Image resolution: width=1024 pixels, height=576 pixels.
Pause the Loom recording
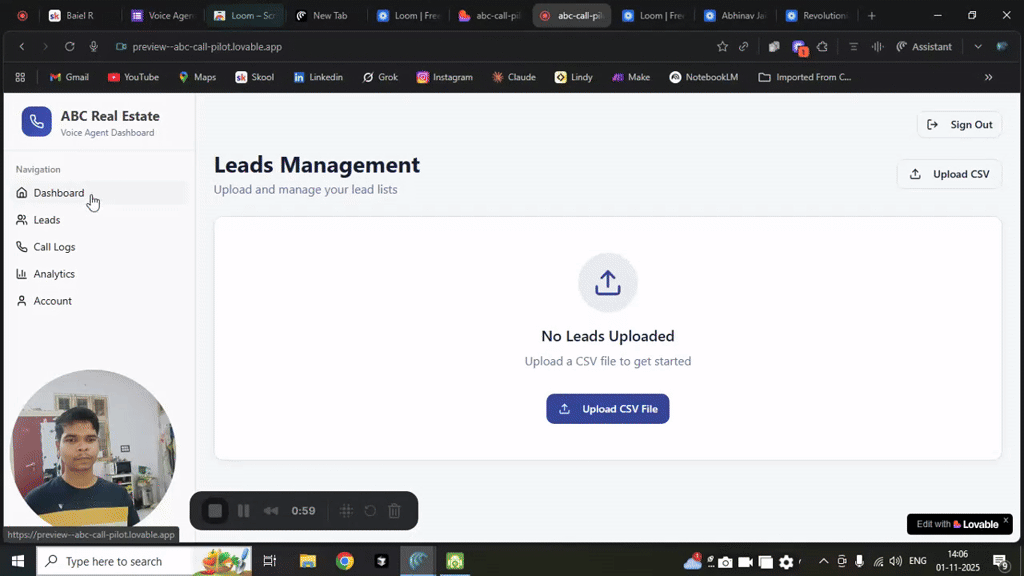pyautogui.click(x=244, y=511)
